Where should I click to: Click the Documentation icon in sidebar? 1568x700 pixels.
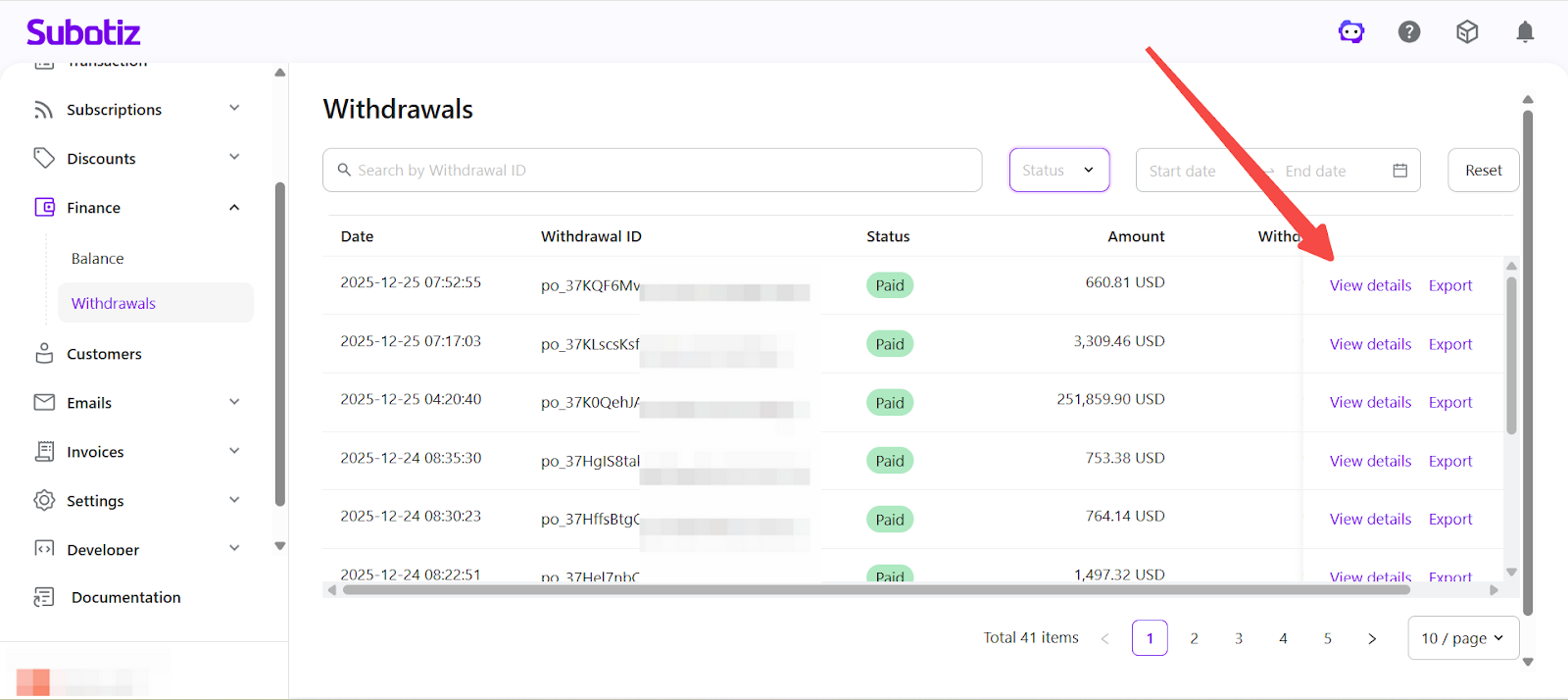[x=44, y=597]
